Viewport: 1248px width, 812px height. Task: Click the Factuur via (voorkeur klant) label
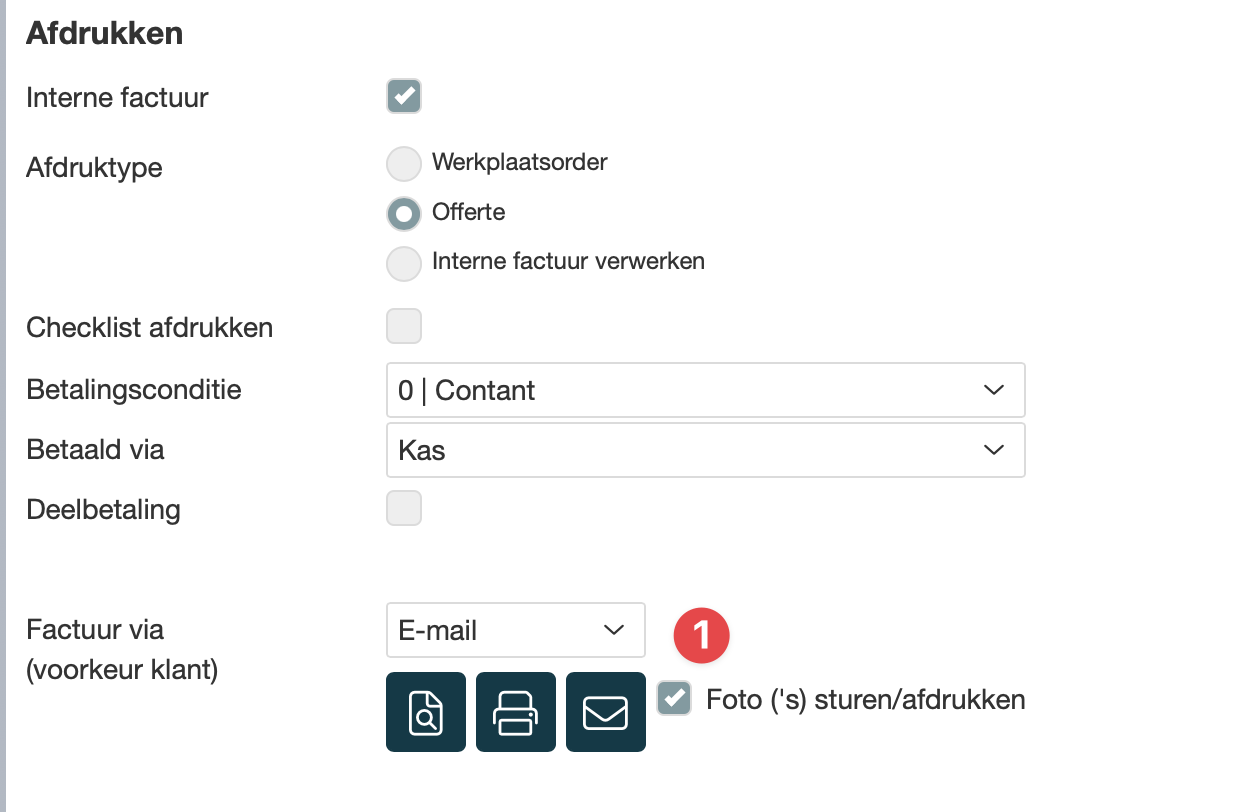click(x=122, y=649)
